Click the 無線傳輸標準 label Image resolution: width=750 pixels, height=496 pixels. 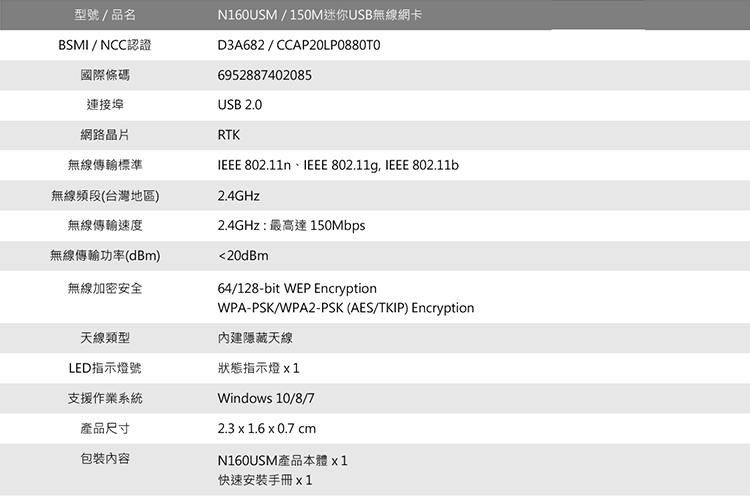[x=105, y=164]
